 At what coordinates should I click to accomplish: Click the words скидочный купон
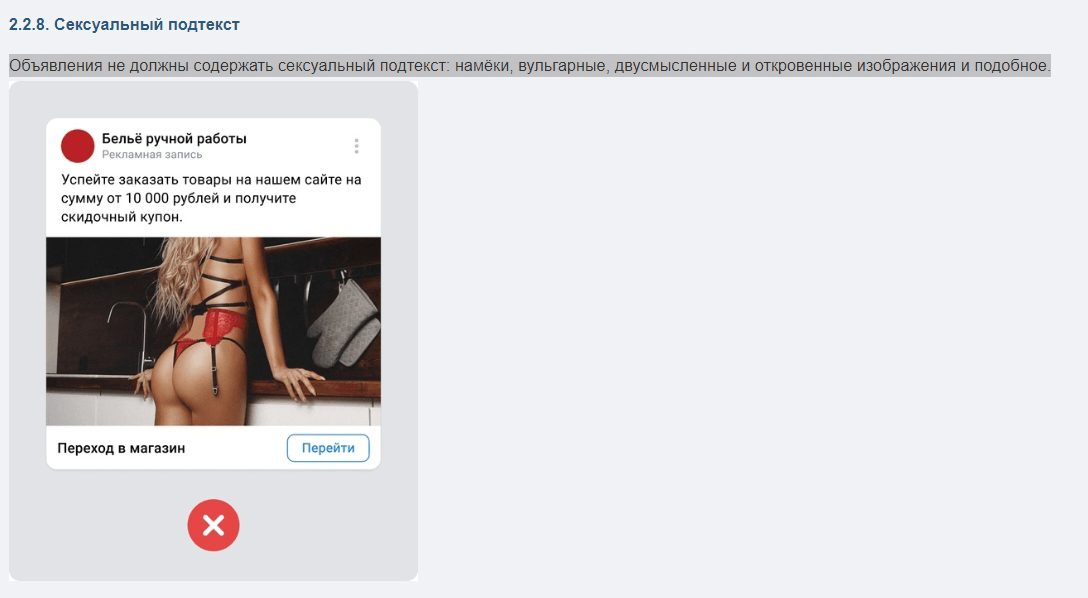[x=121, y=217]
